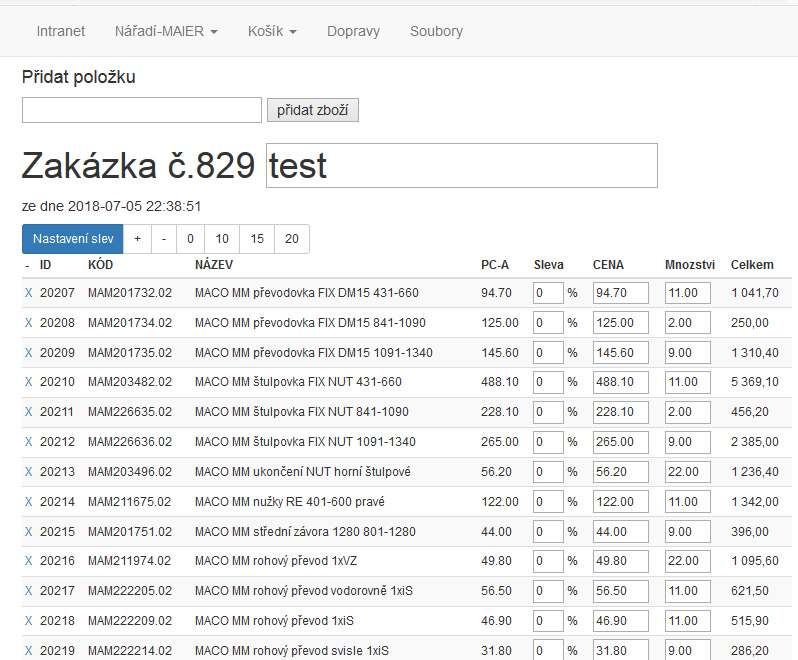Go to the Dopravy page

coord(353,31)
